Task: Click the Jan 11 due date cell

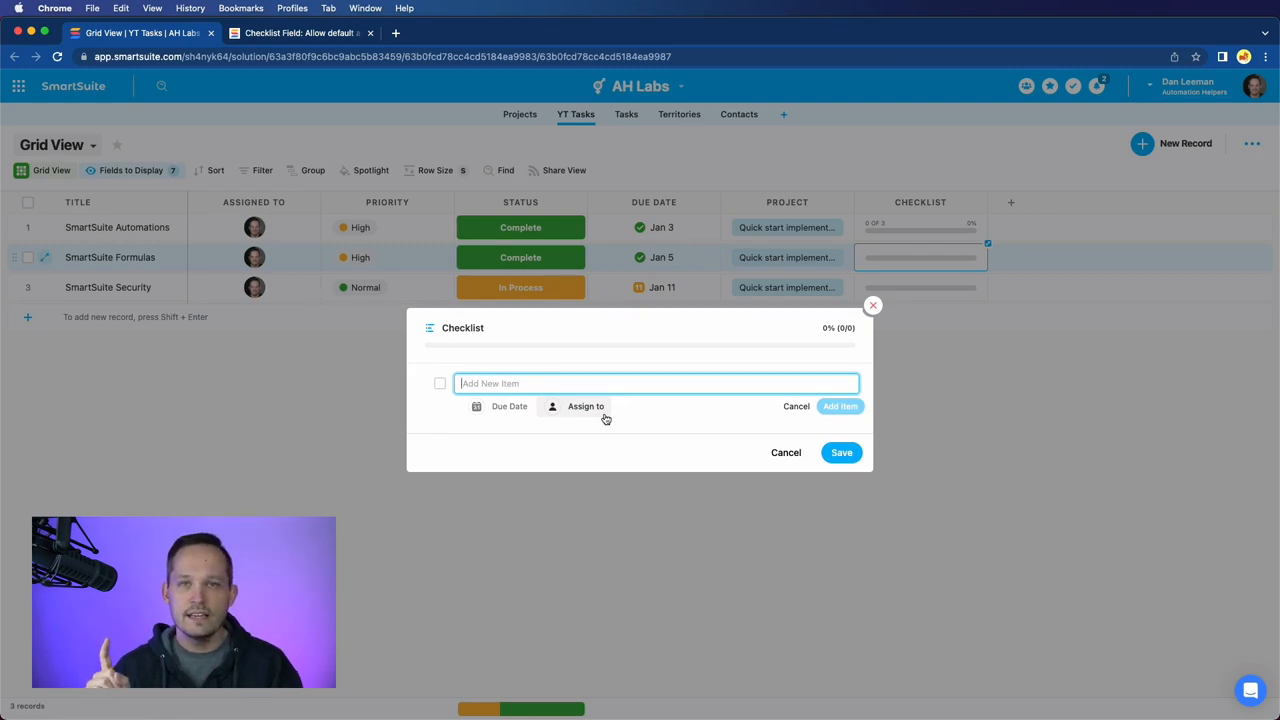Action: [x=654, y=287]
